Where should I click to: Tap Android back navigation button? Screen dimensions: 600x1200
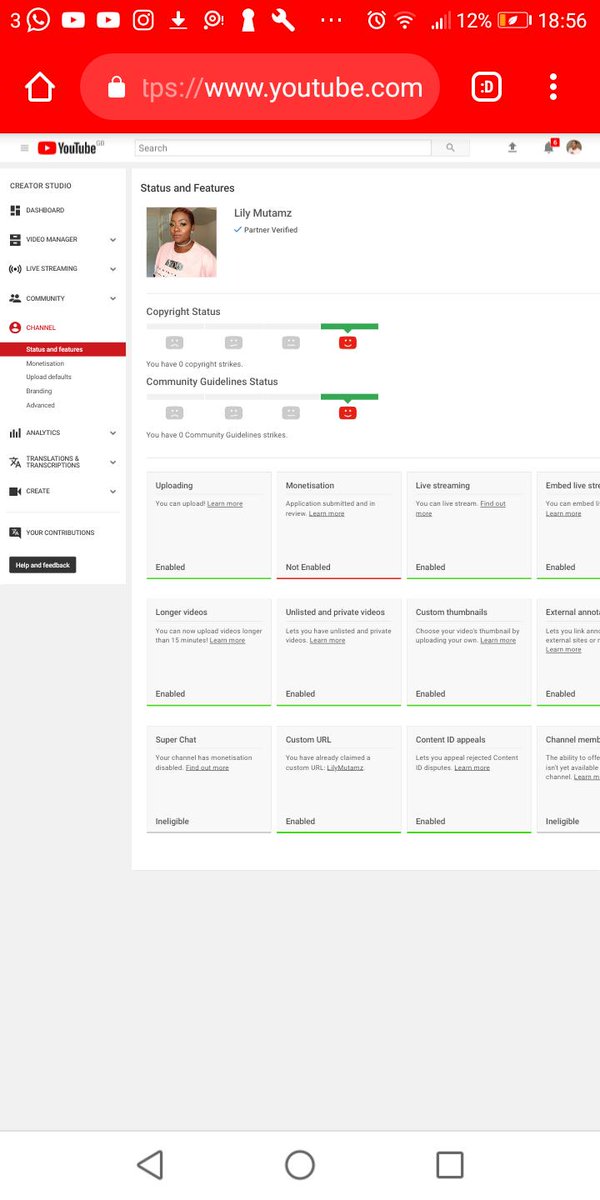[x=150, y=1165]
